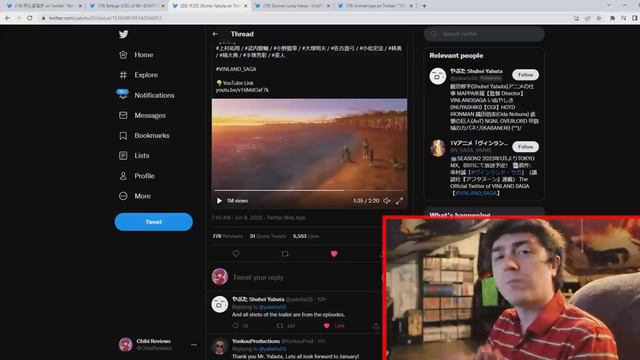This screenshot has width=640, height=360.
Task: Go back using Thread back arrow
Action: pos(215,34)
